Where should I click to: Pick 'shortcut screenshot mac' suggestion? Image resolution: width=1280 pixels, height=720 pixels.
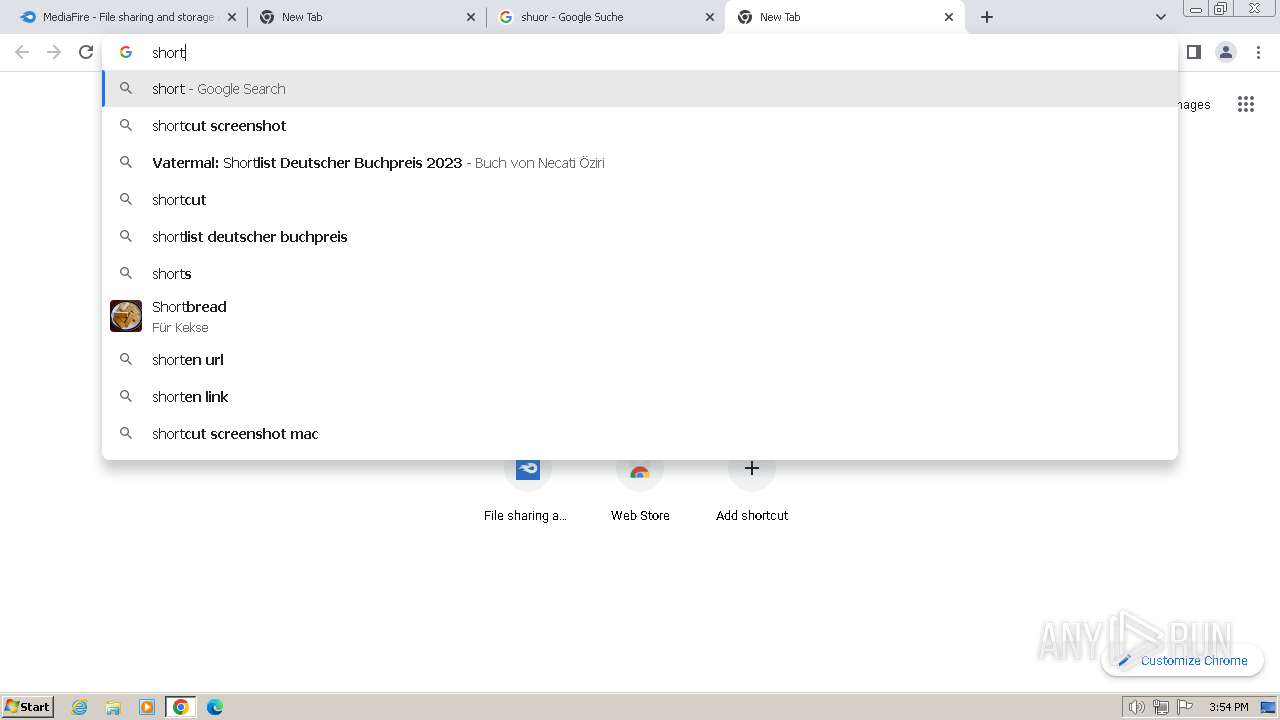pyautogui.click(x=640, y=434)
